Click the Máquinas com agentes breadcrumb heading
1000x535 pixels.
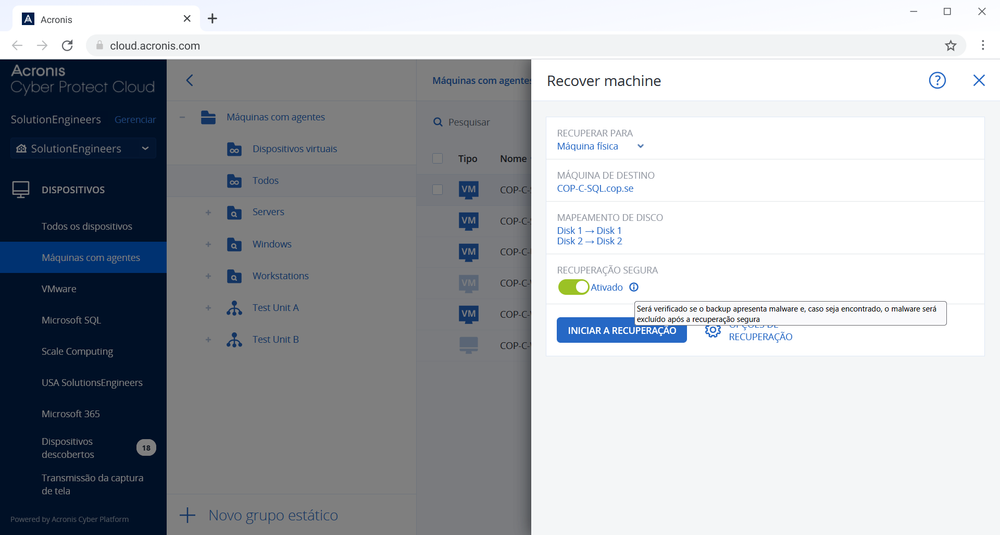point(482,80)
